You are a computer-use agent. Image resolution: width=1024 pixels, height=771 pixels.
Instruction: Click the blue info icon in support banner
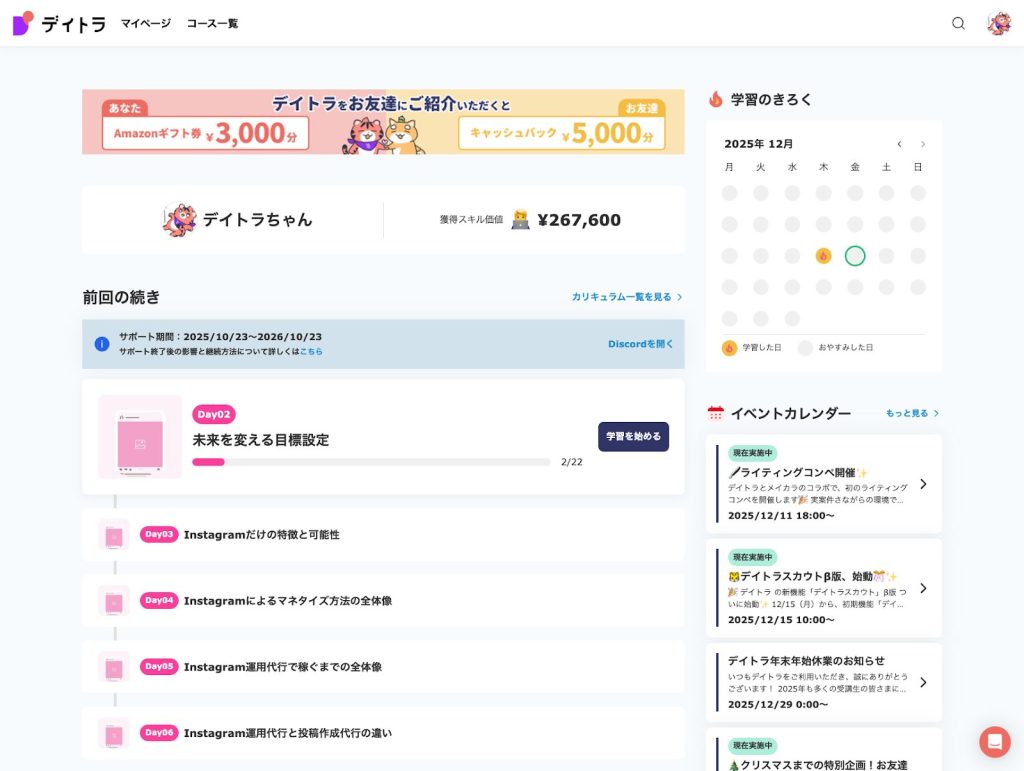[x=102, y=344]
